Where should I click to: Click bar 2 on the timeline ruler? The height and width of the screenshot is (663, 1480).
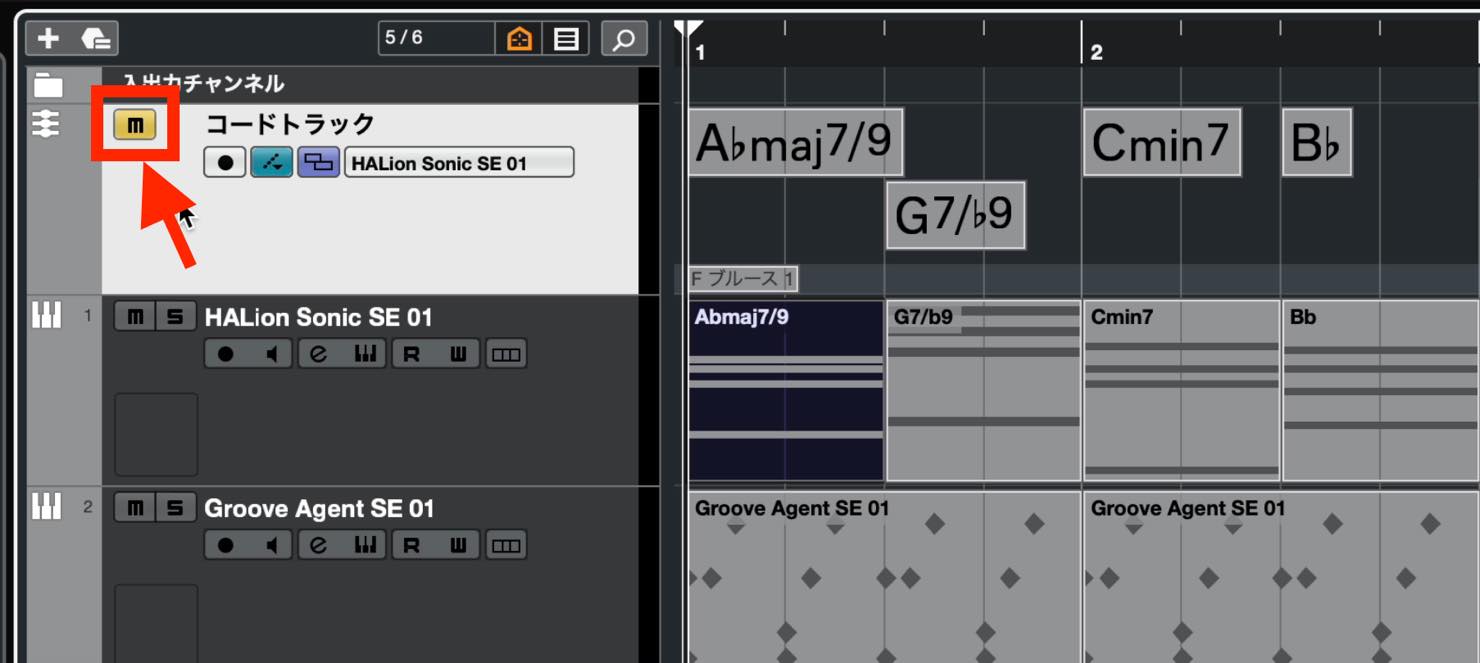tap(1096, 52)
